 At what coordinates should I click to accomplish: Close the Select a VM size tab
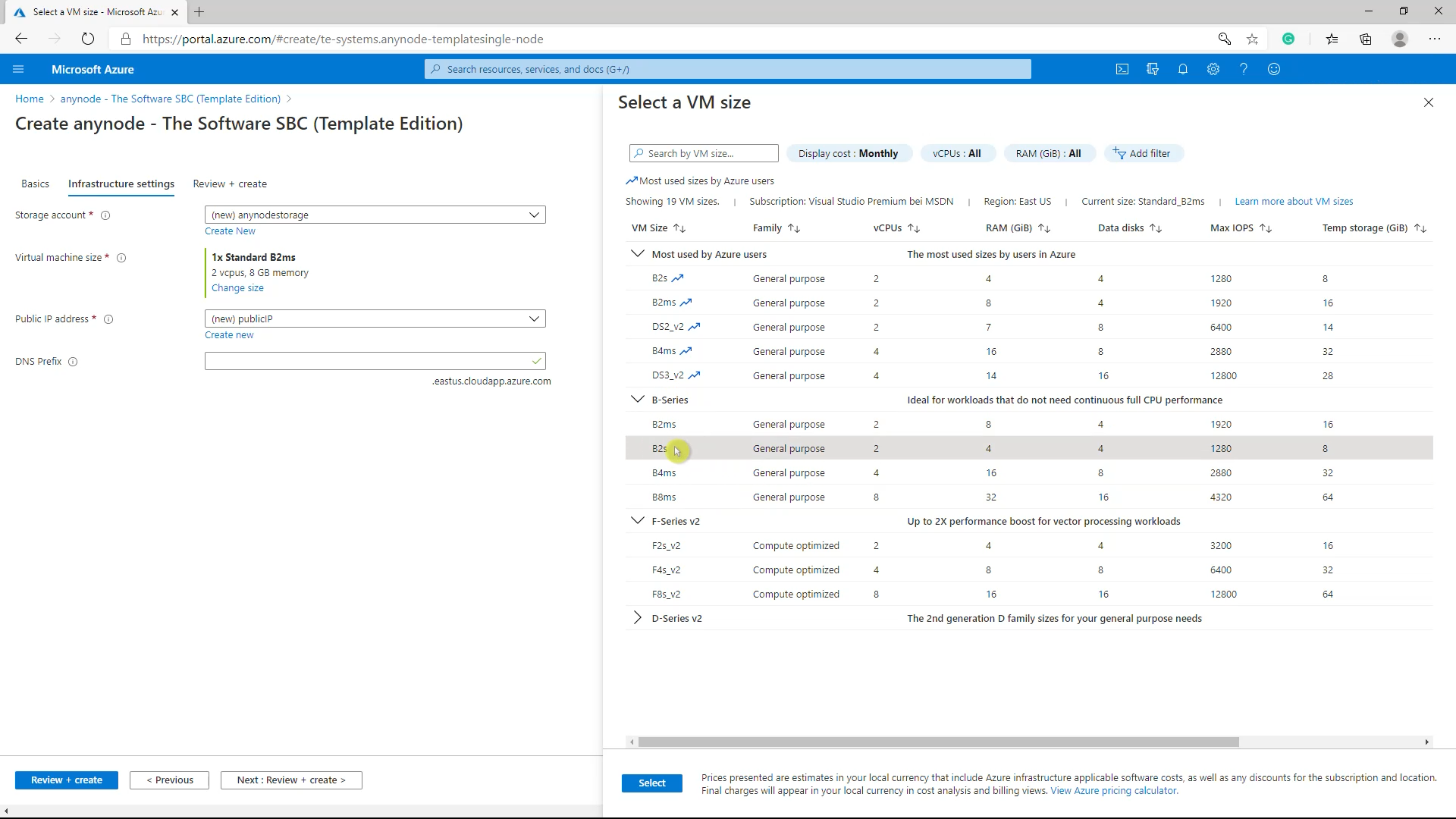[174, 12]
